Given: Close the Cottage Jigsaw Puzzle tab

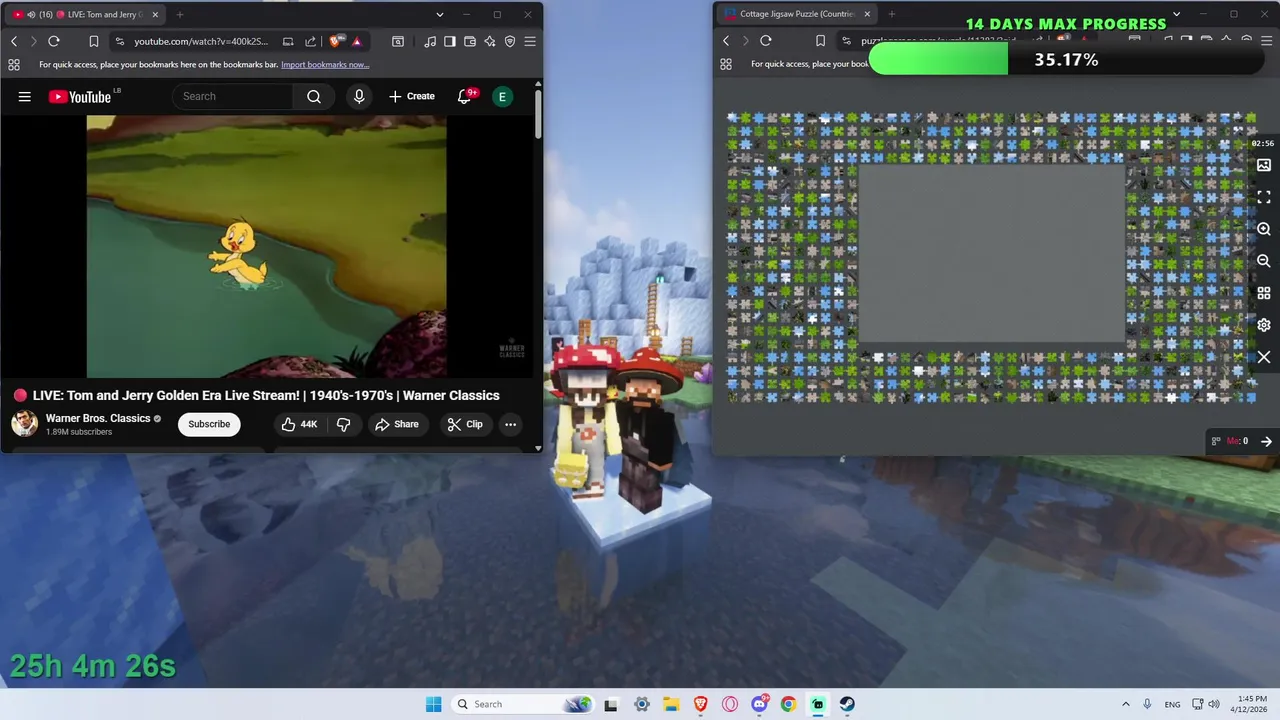Looking at the screenshot, I should 867,14.
